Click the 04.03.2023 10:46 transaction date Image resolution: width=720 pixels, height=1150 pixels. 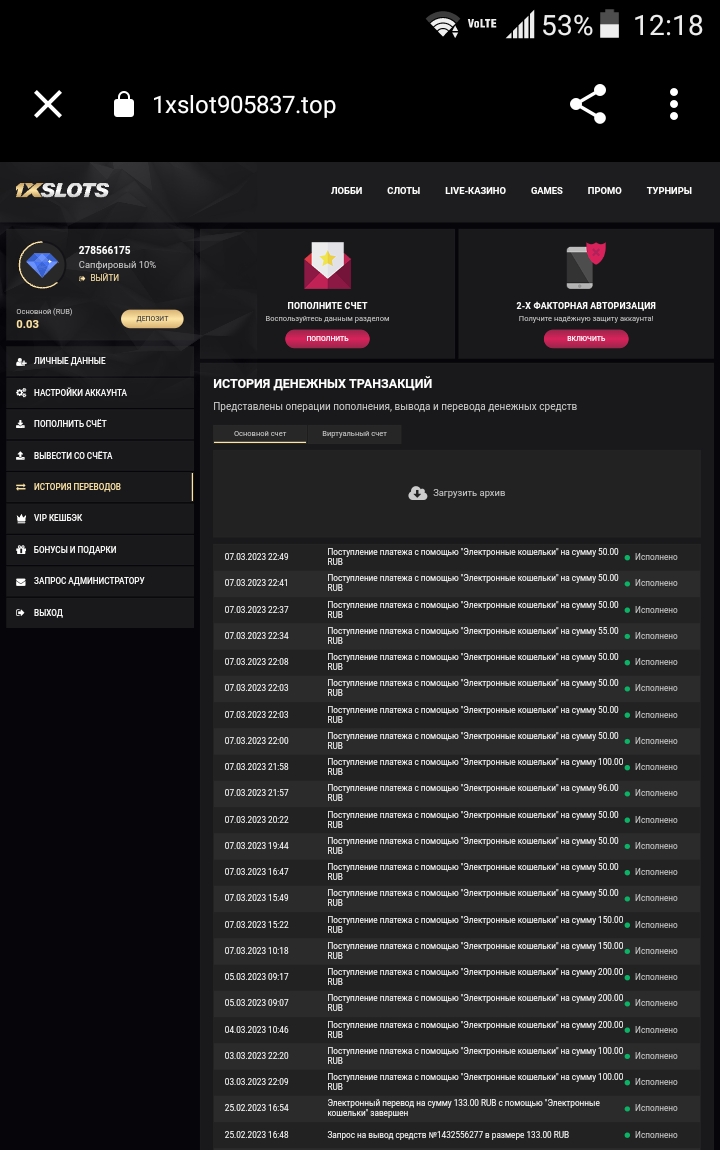(256, 1030)
